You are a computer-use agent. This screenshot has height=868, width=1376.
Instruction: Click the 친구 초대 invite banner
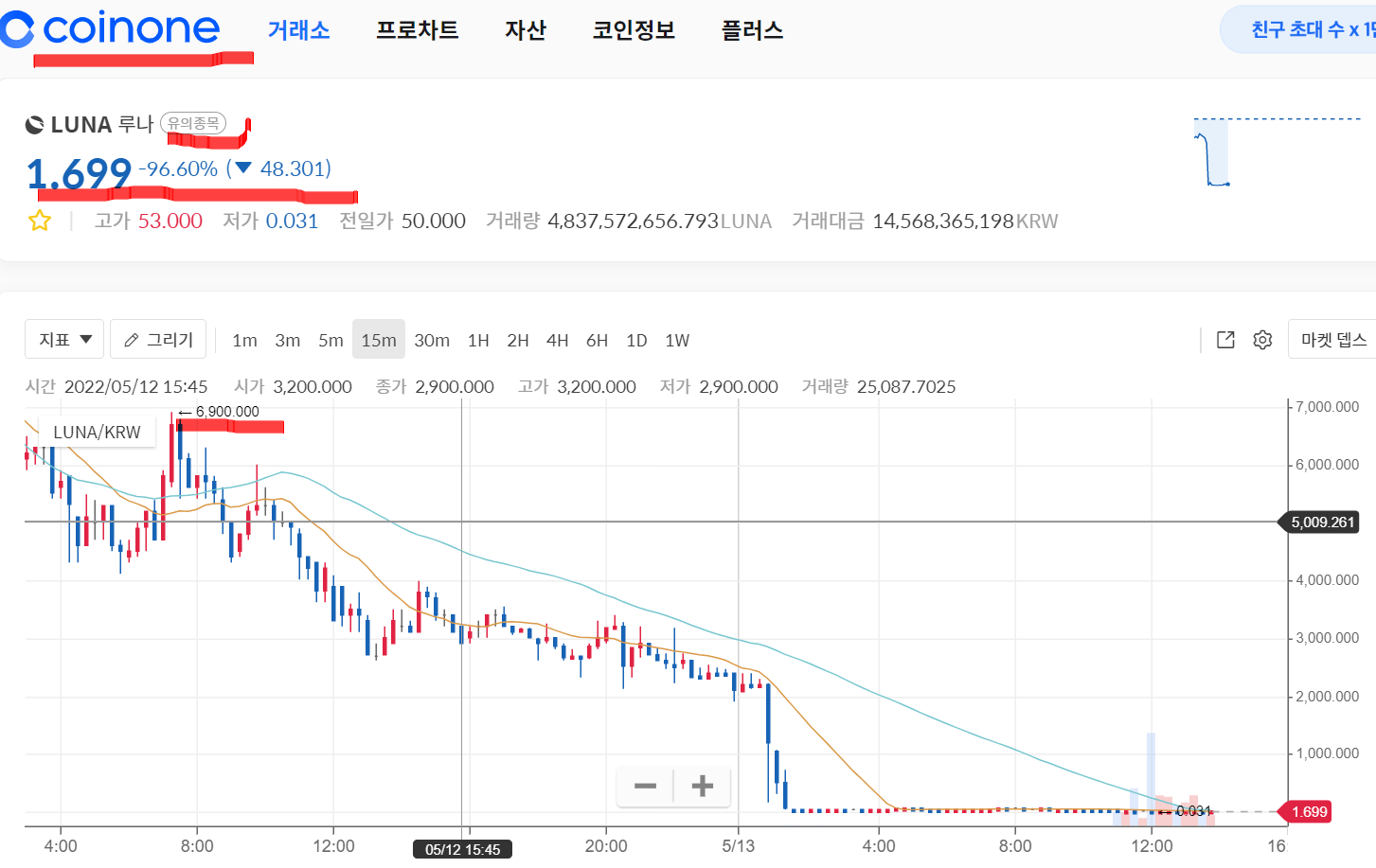[1307, 28]
